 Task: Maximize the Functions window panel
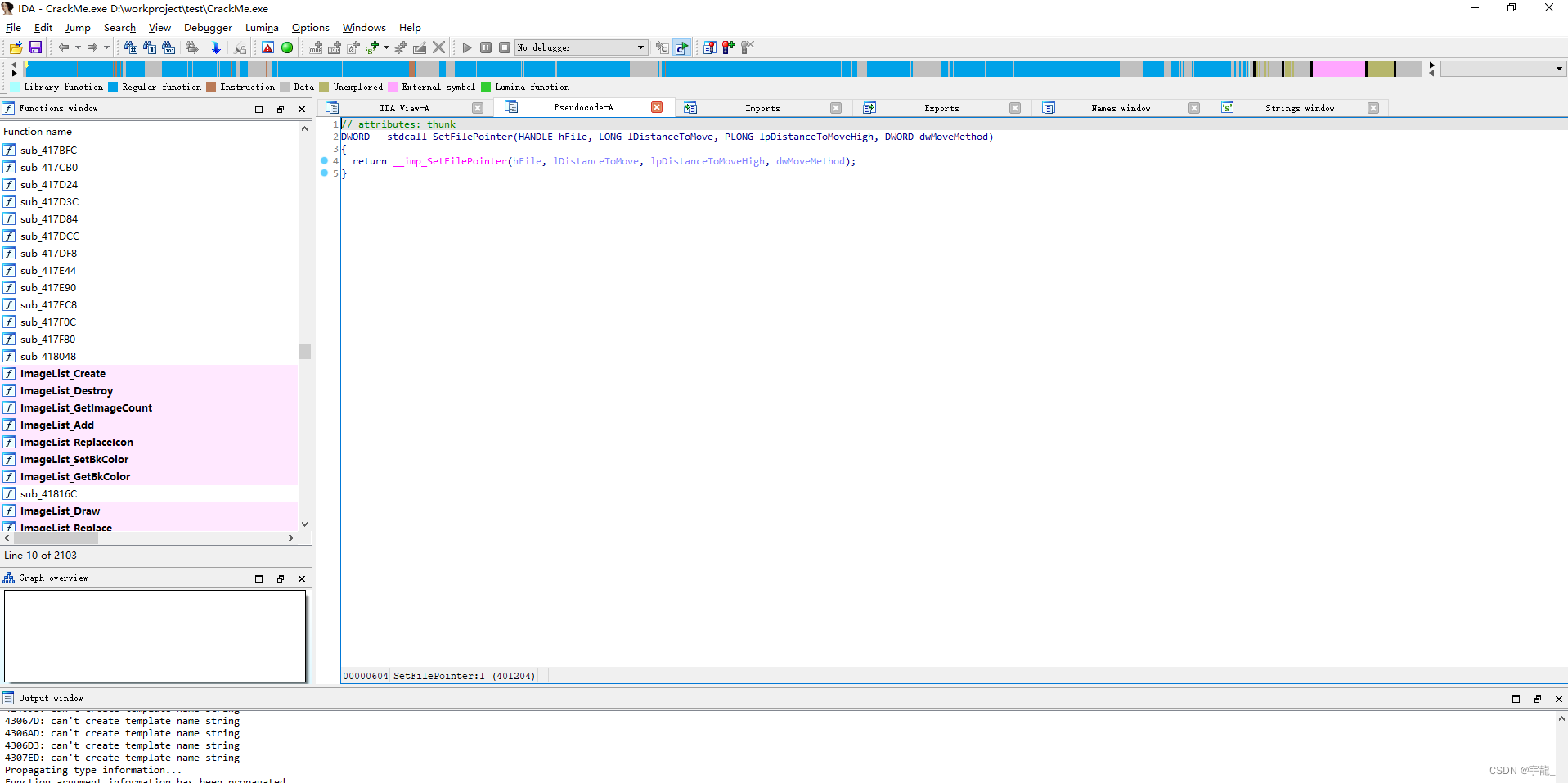pos(259,109)
